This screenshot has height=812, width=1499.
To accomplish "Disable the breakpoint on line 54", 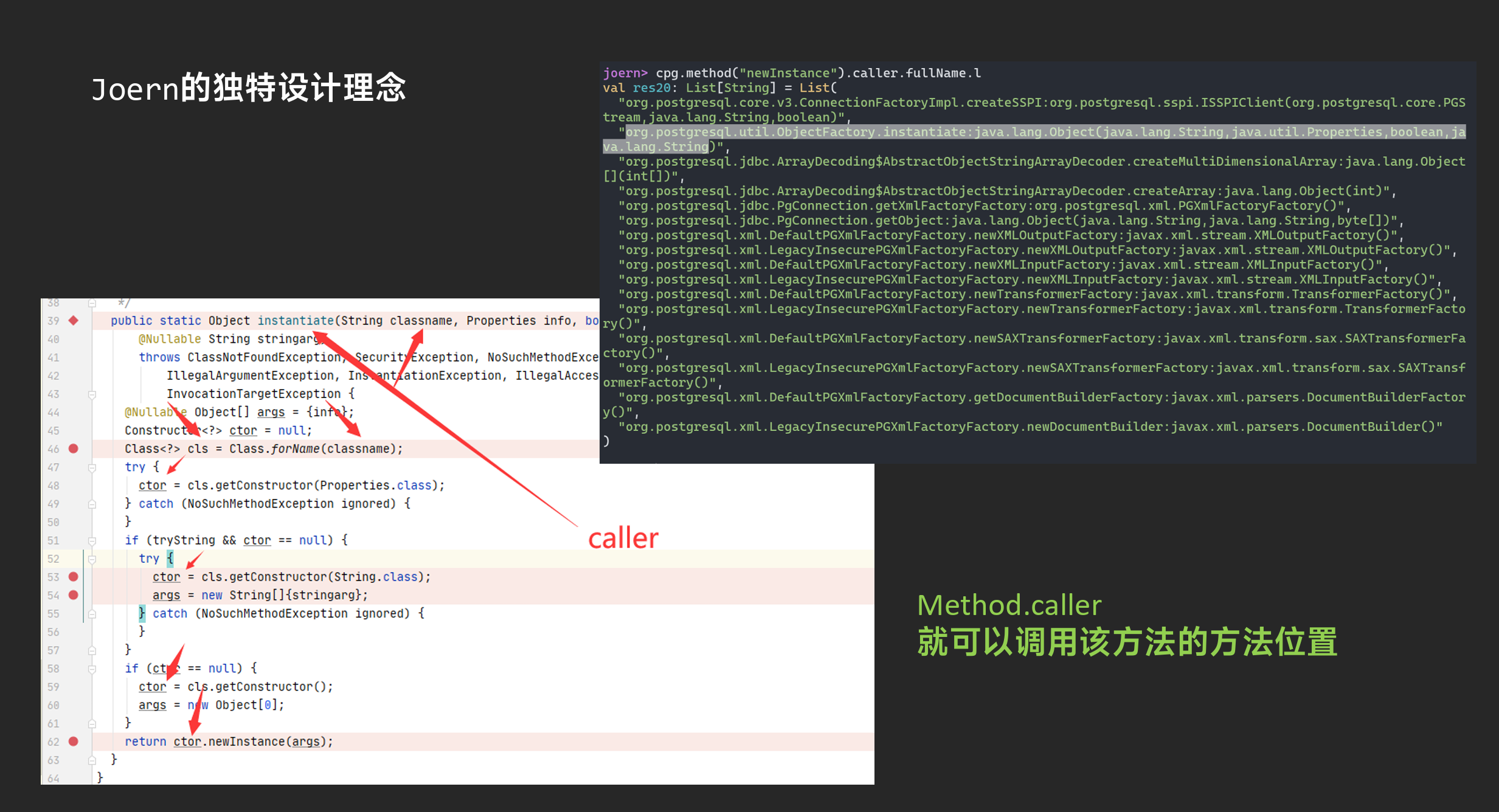I will click(74, 595).
